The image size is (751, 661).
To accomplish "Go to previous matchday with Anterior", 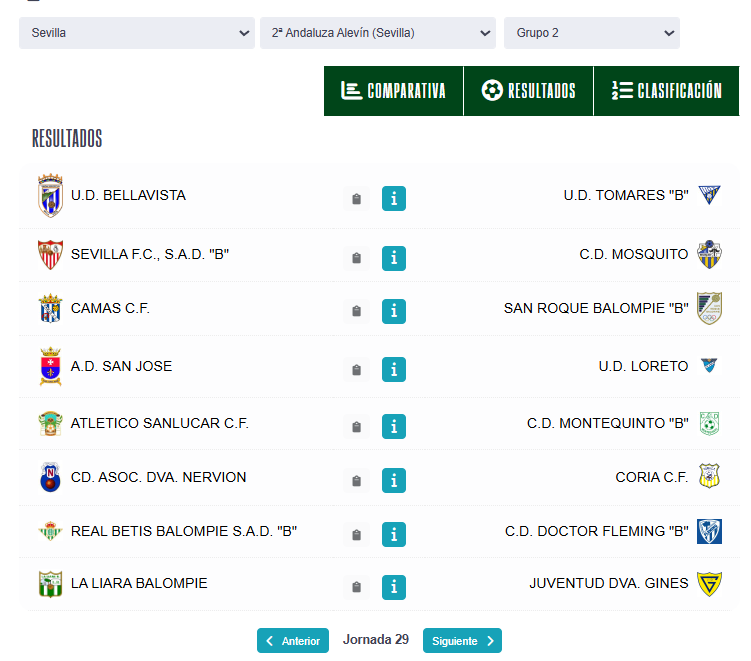I will 293,641.
